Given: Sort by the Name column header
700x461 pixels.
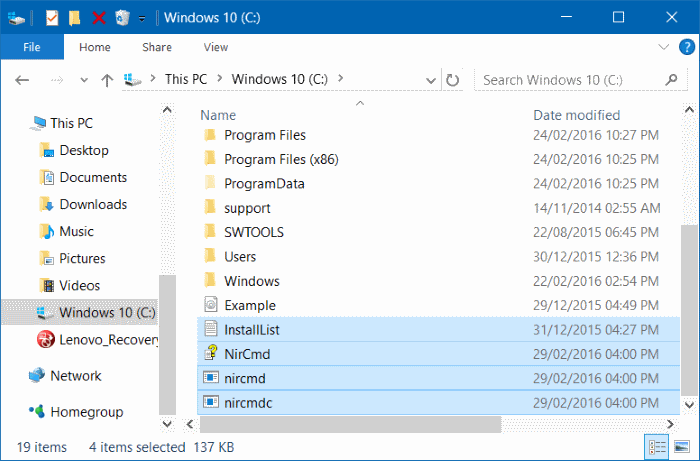Looking at the screenshot, I should tap(218, 115).
